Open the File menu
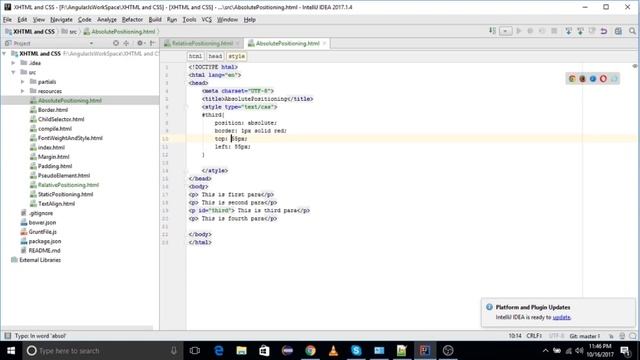 [7, 20]
